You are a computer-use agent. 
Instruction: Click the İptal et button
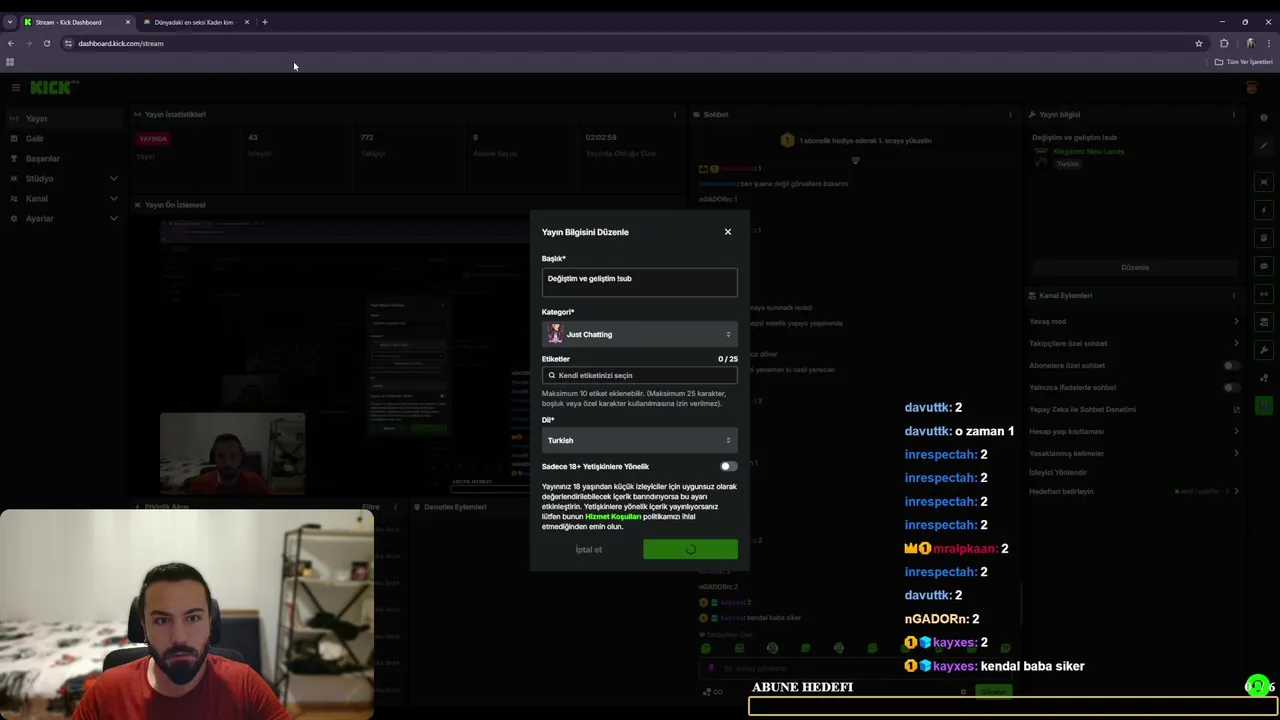pos(588,549)
